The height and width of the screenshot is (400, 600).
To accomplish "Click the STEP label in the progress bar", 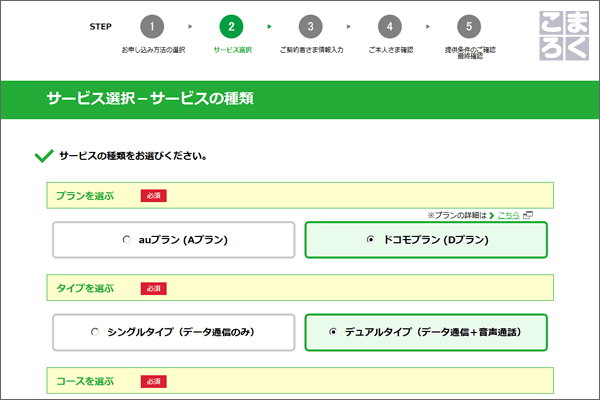I will point(101,26).
